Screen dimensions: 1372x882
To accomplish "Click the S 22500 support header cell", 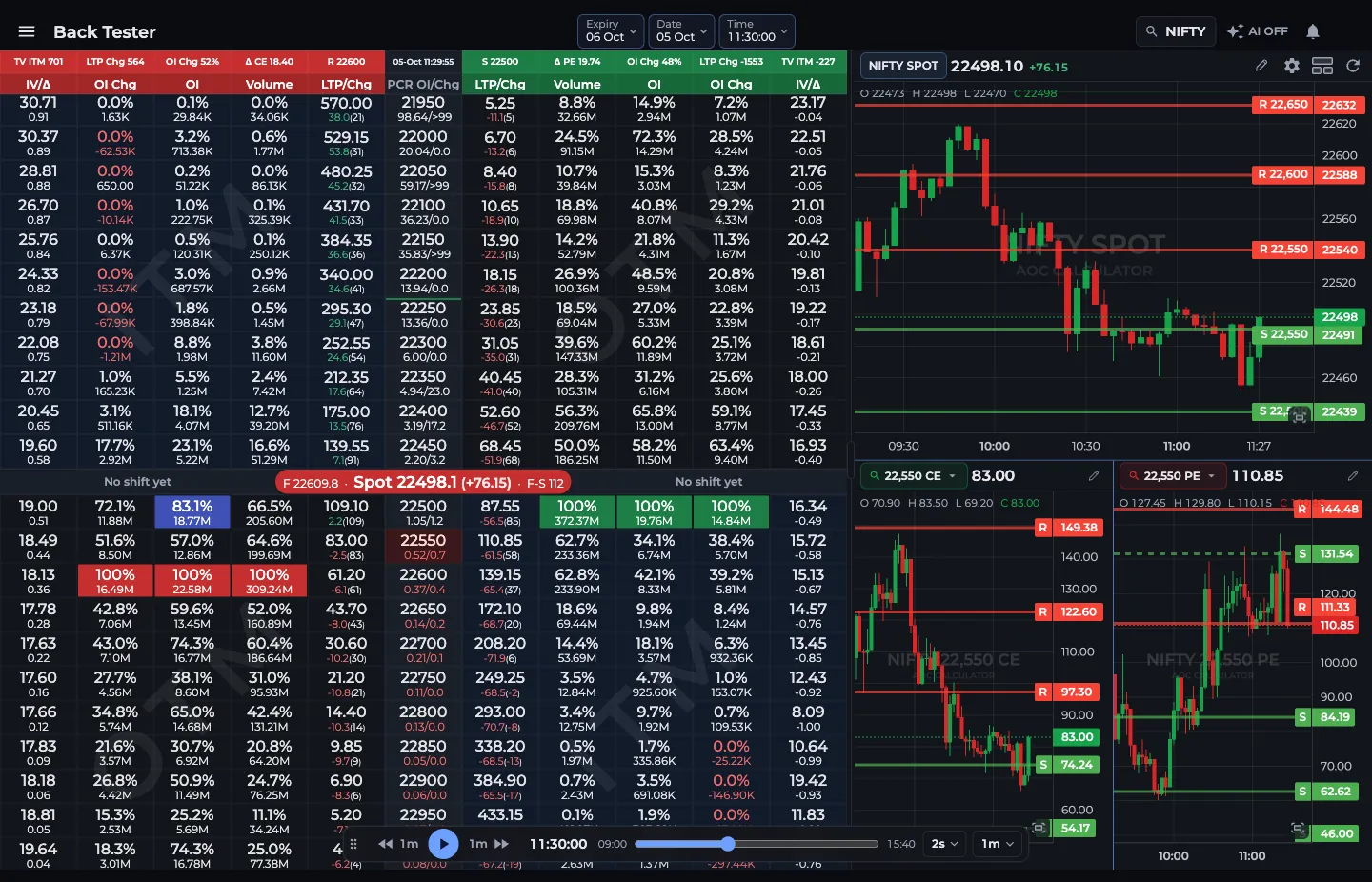I will (500, 62).
